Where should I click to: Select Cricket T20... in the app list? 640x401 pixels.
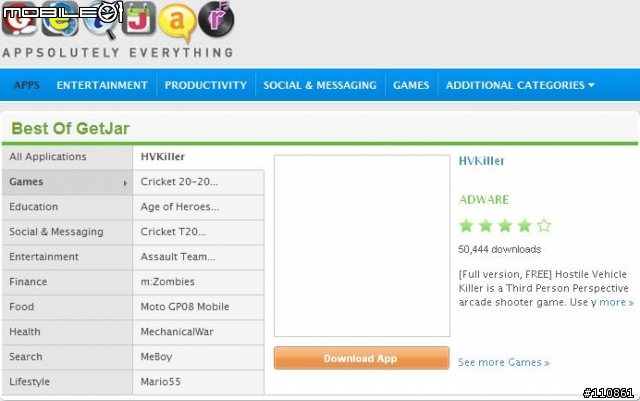(198, 232)
